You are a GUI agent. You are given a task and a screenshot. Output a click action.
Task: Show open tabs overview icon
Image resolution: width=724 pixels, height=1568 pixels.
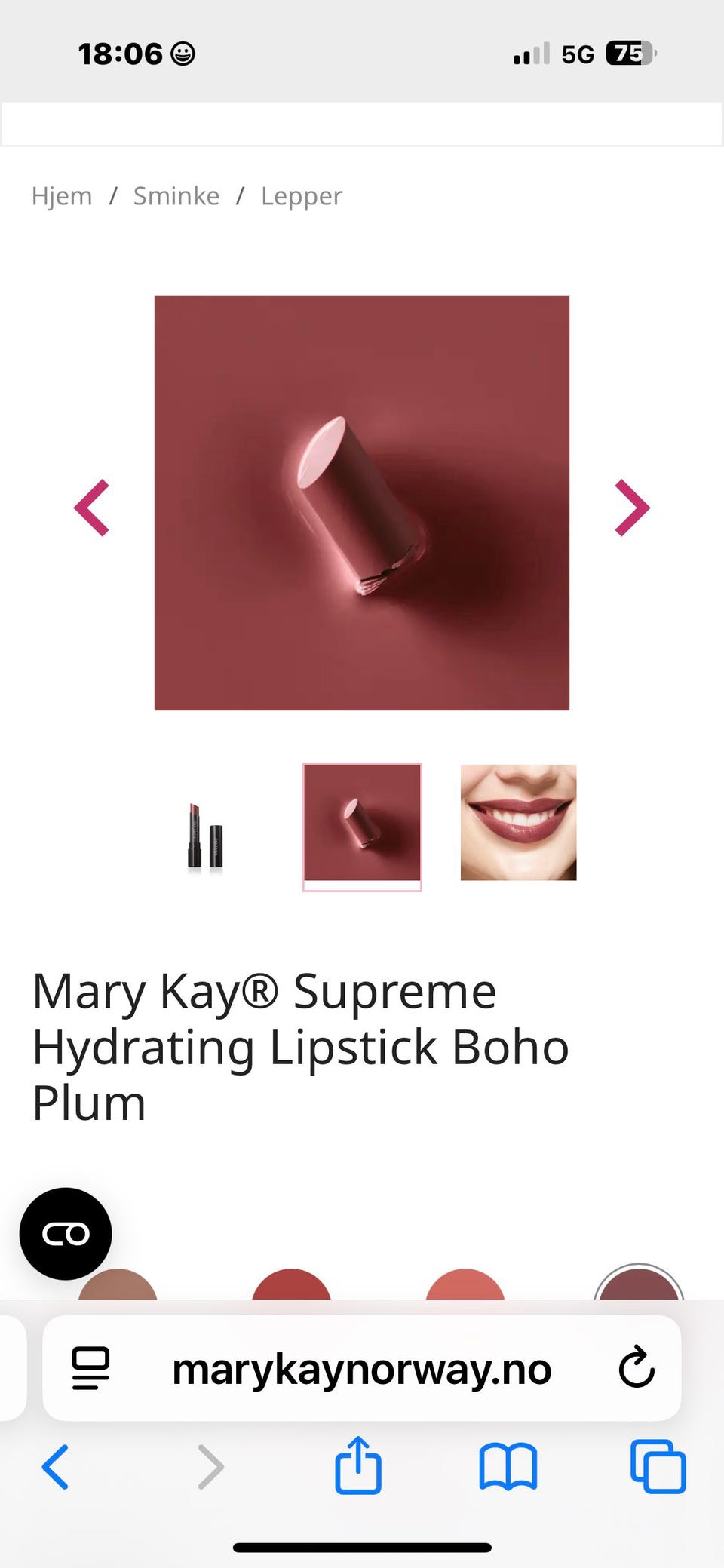658,1467
